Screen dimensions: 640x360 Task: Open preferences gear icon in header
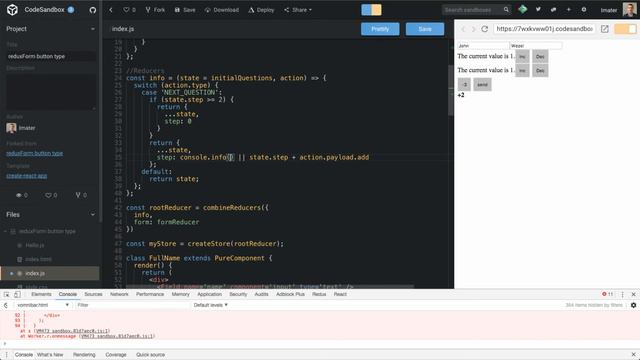point(584,9)
